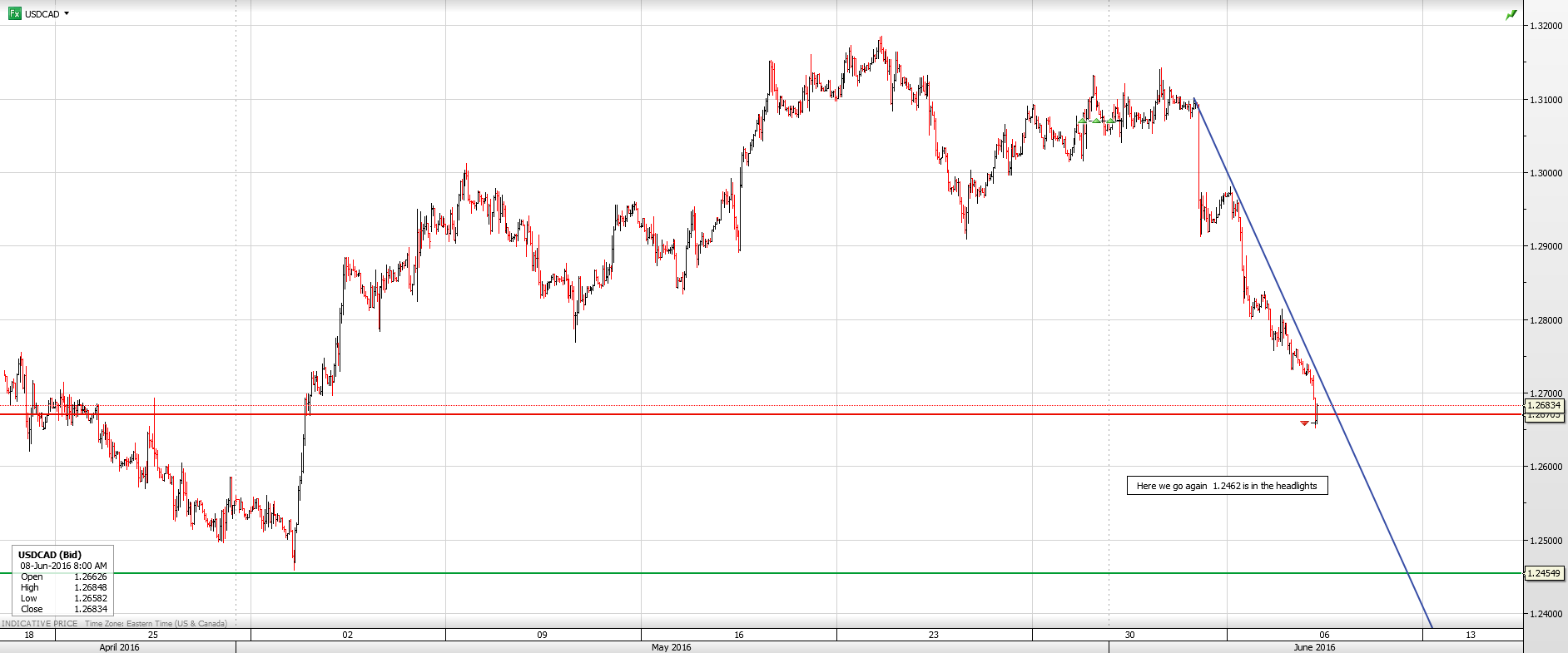Image resolution: width=1568 pixels, height=653 pixels.
Task: Click the green chart arrow icon top-right
Action: click(x=1511, y=15)
